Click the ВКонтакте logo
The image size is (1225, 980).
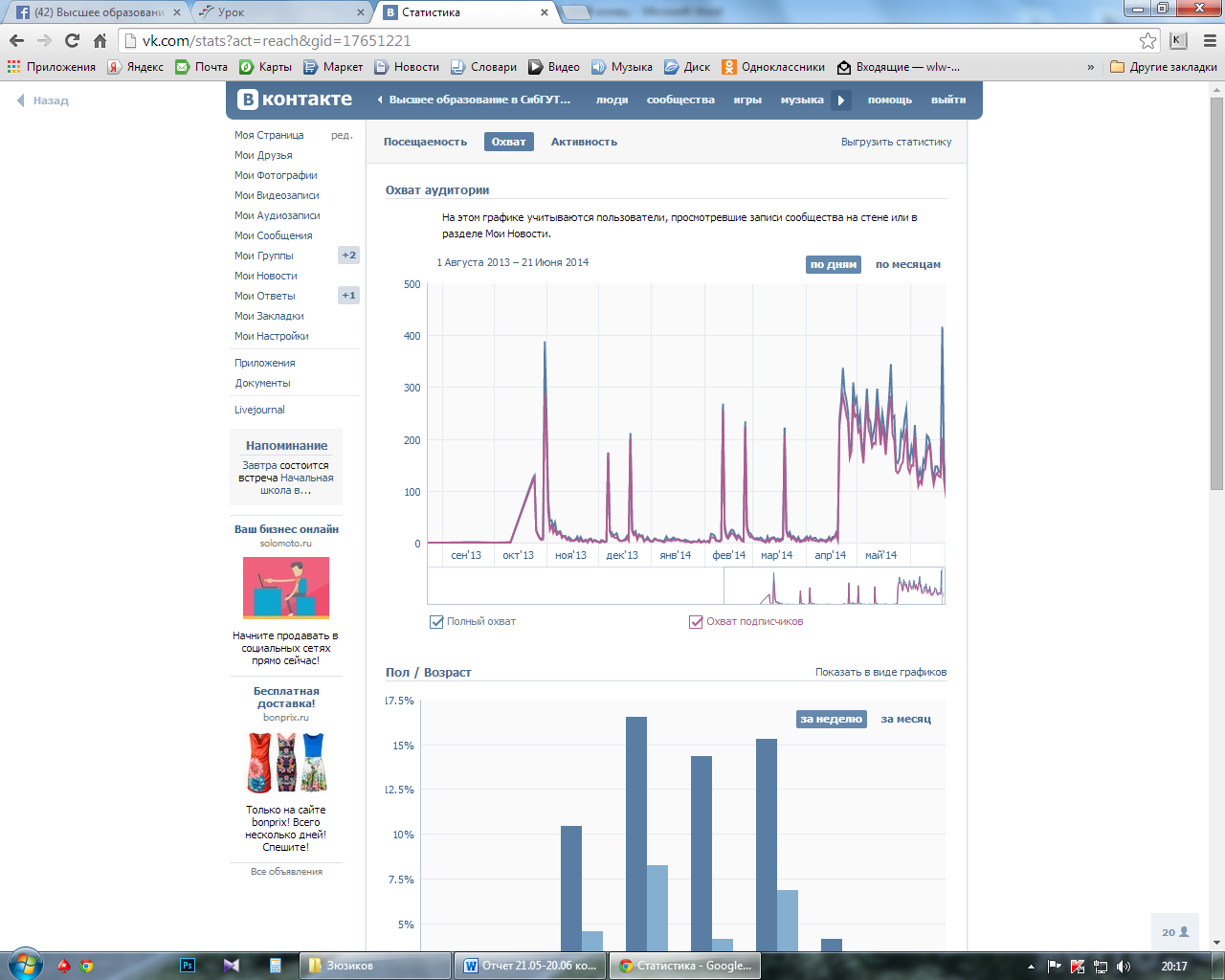[295, 100]
